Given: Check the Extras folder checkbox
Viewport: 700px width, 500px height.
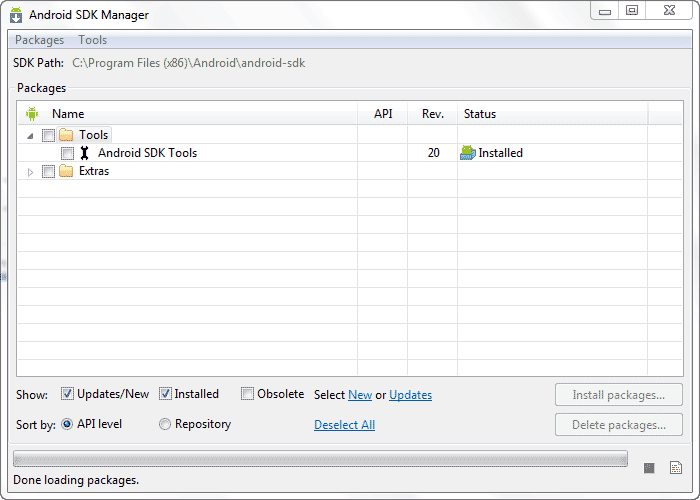Looking at the screenshot, I should (48, 171).
